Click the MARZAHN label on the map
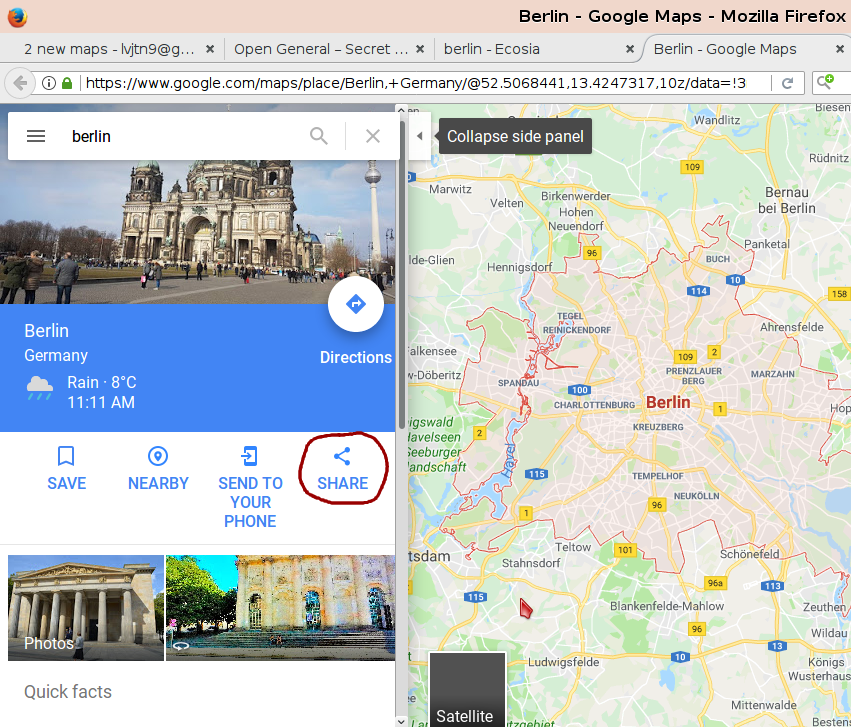 point(773,374)
